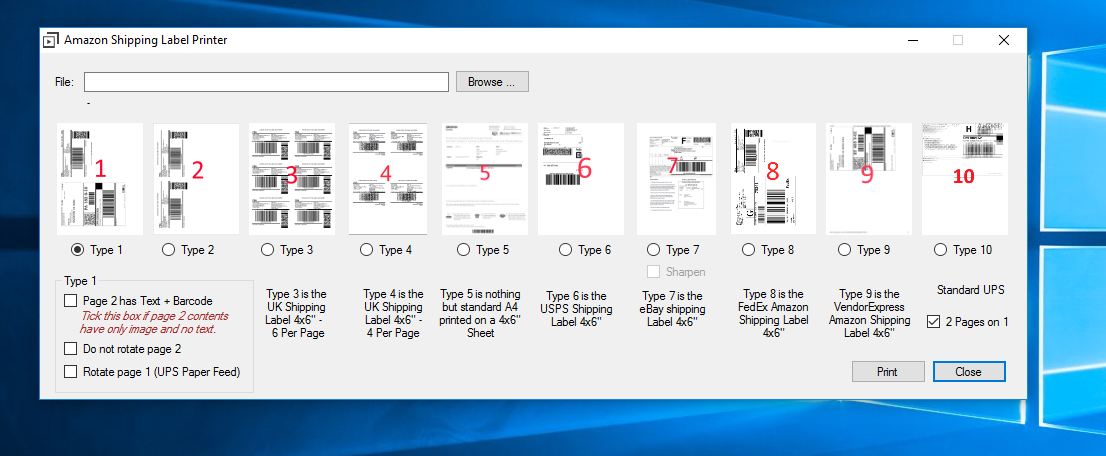Pick the Type 5 radio button
The image size is (1106, 456).
coord(463,249)
